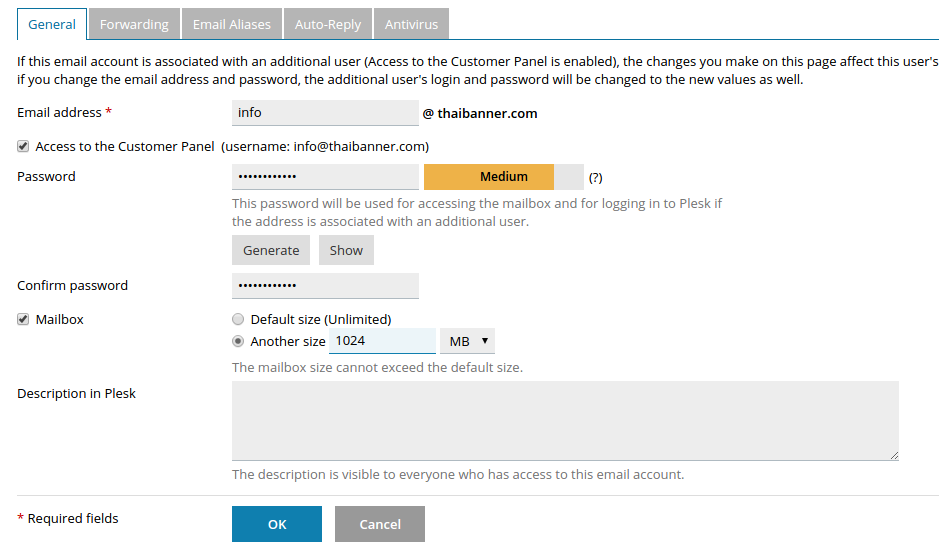Switch to the Forwarding tab
The image size is (939, 552).
[134, 24]
